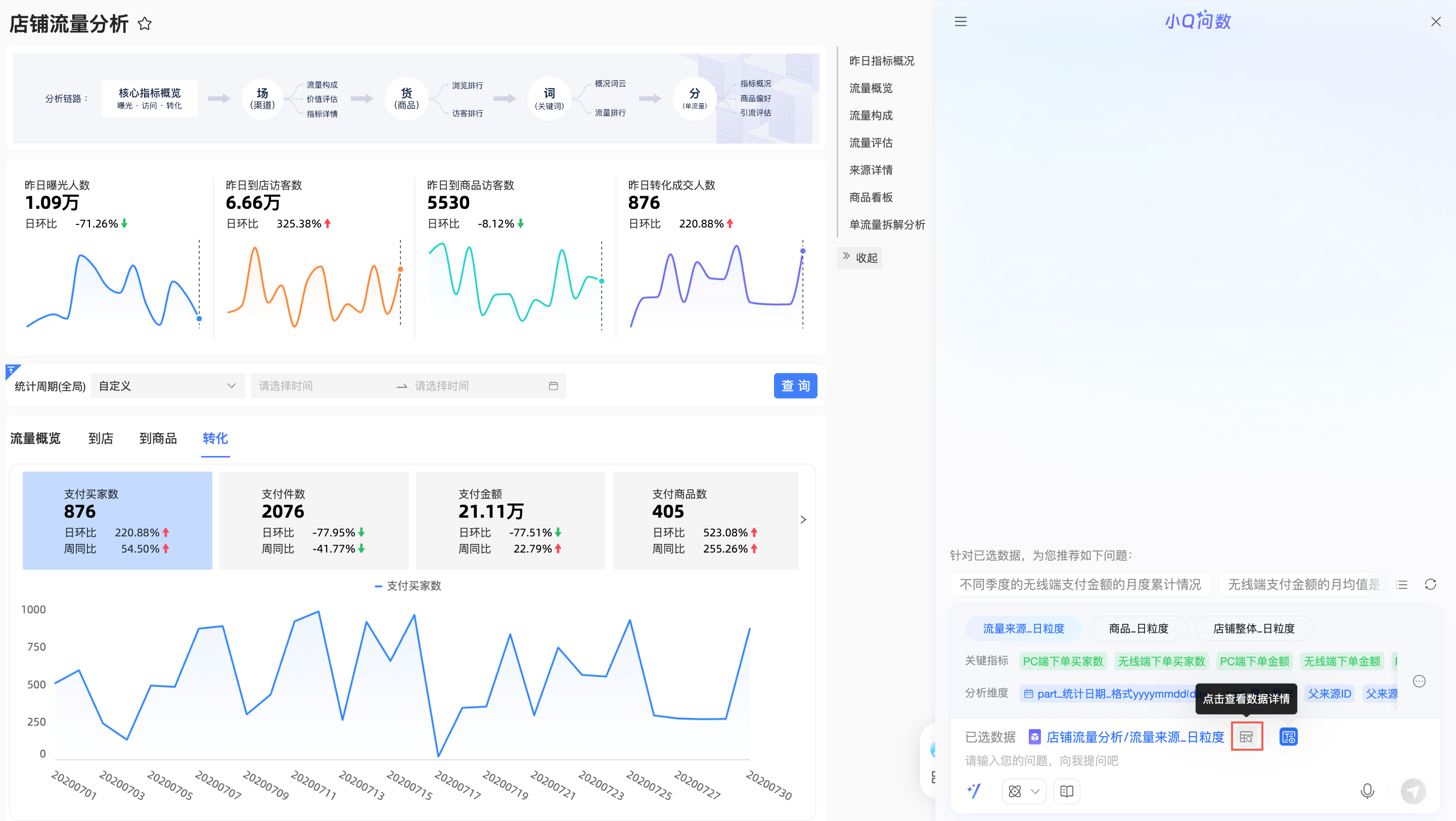Click the view data details icon

tap(1246, 737)
